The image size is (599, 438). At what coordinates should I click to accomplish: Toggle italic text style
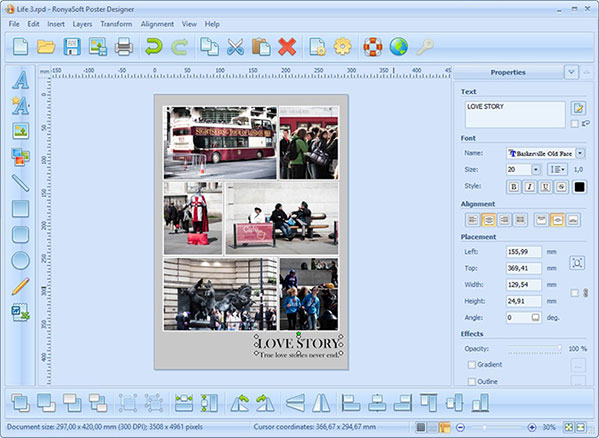point(529,186)
